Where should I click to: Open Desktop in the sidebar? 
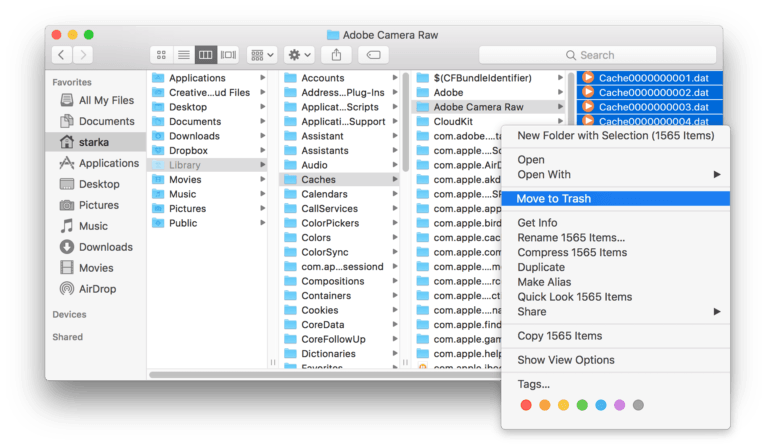tap(96, 185)
